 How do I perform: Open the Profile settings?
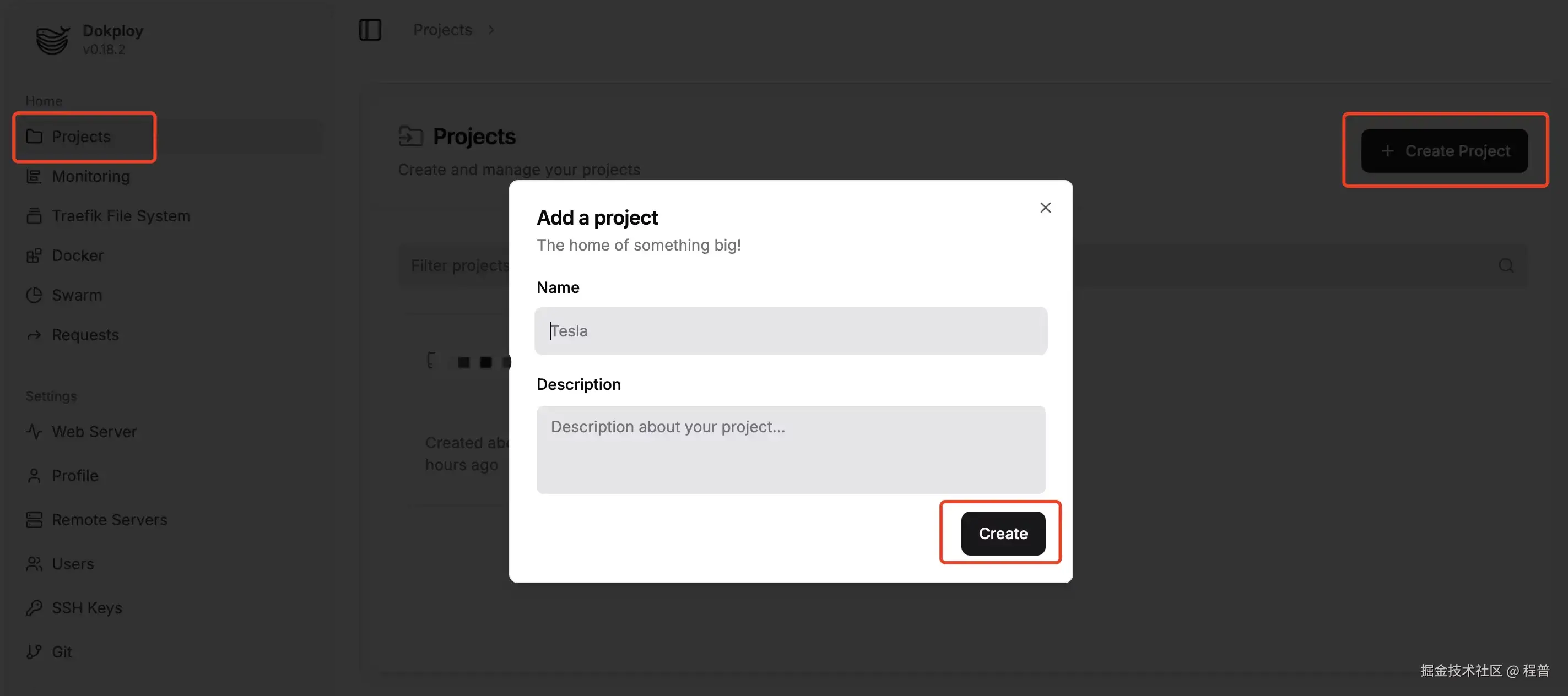tap(75, 476)
